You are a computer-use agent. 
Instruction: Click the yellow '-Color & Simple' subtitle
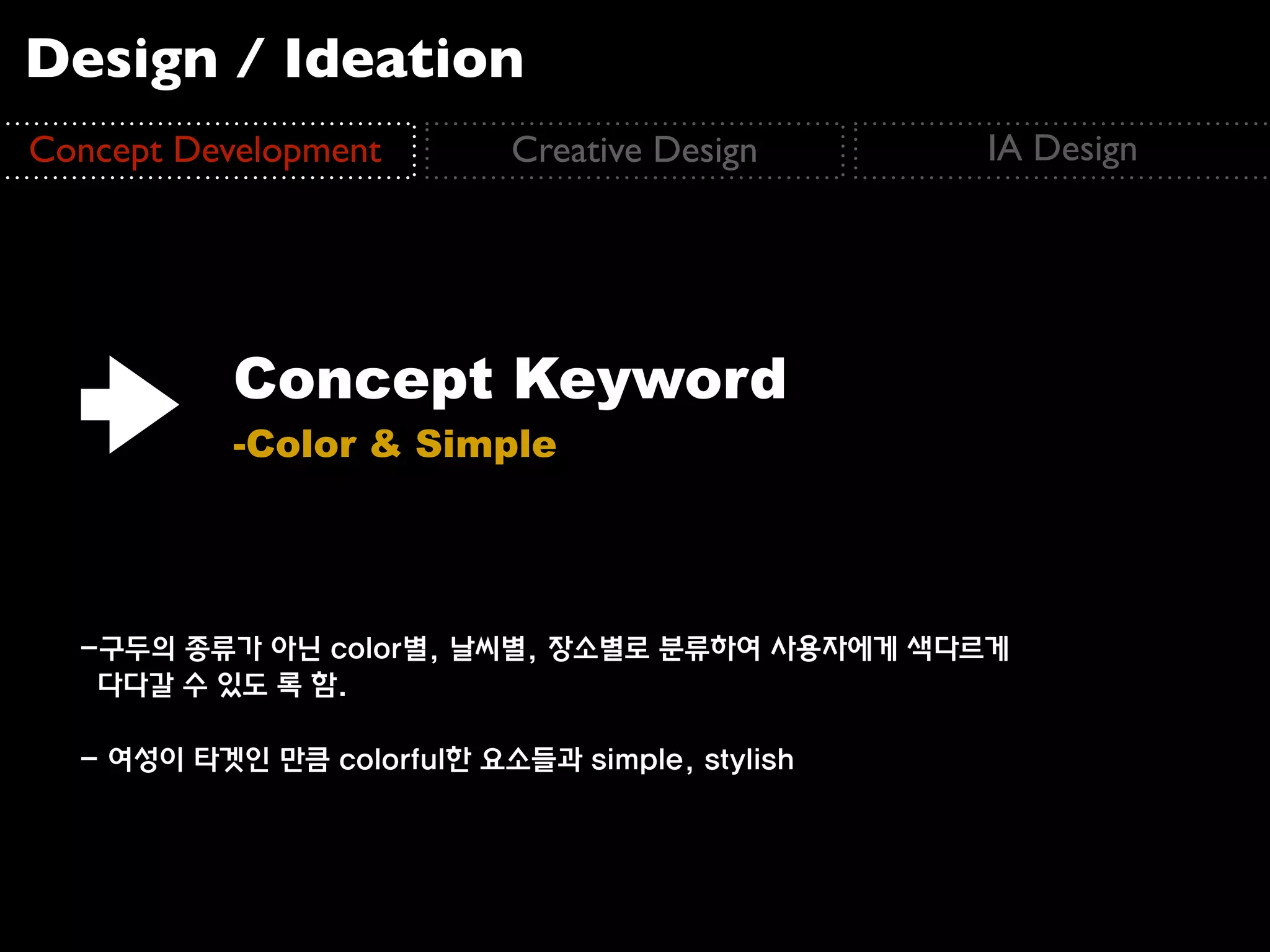coord(394,444)
